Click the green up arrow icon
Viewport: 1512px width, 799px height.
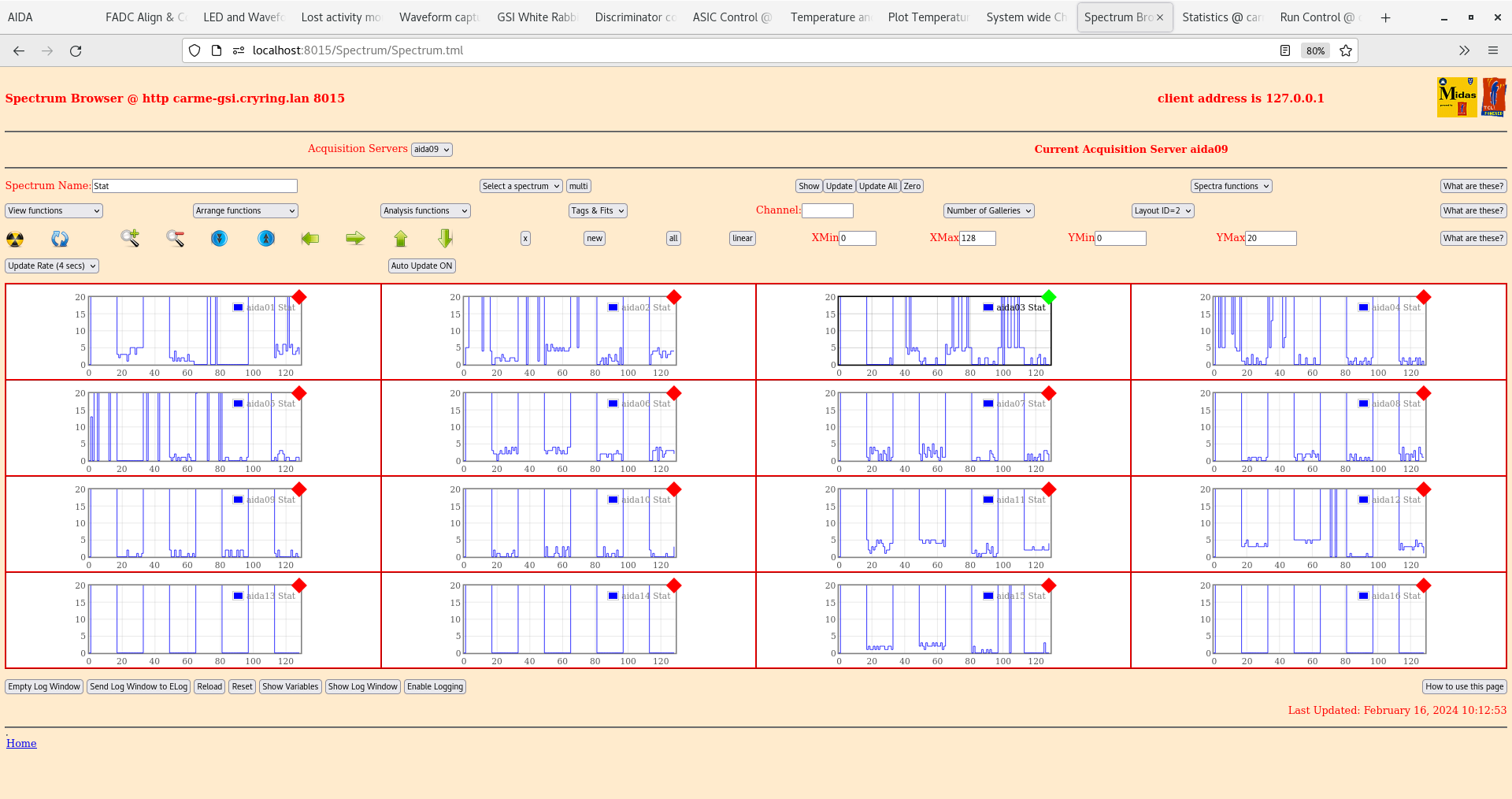click(401, 238)
